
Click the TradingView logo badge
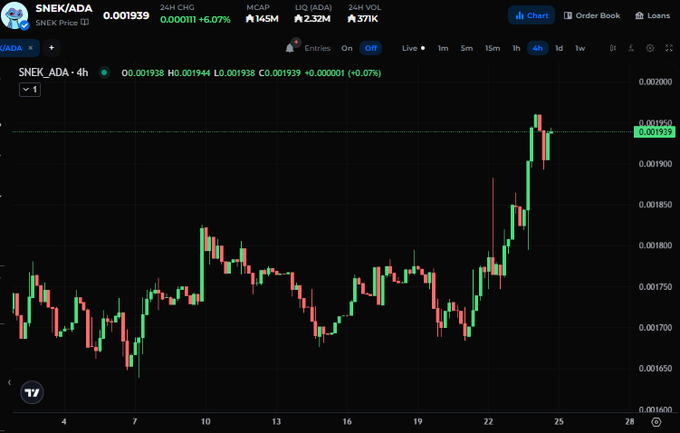[x=32, y=393]
